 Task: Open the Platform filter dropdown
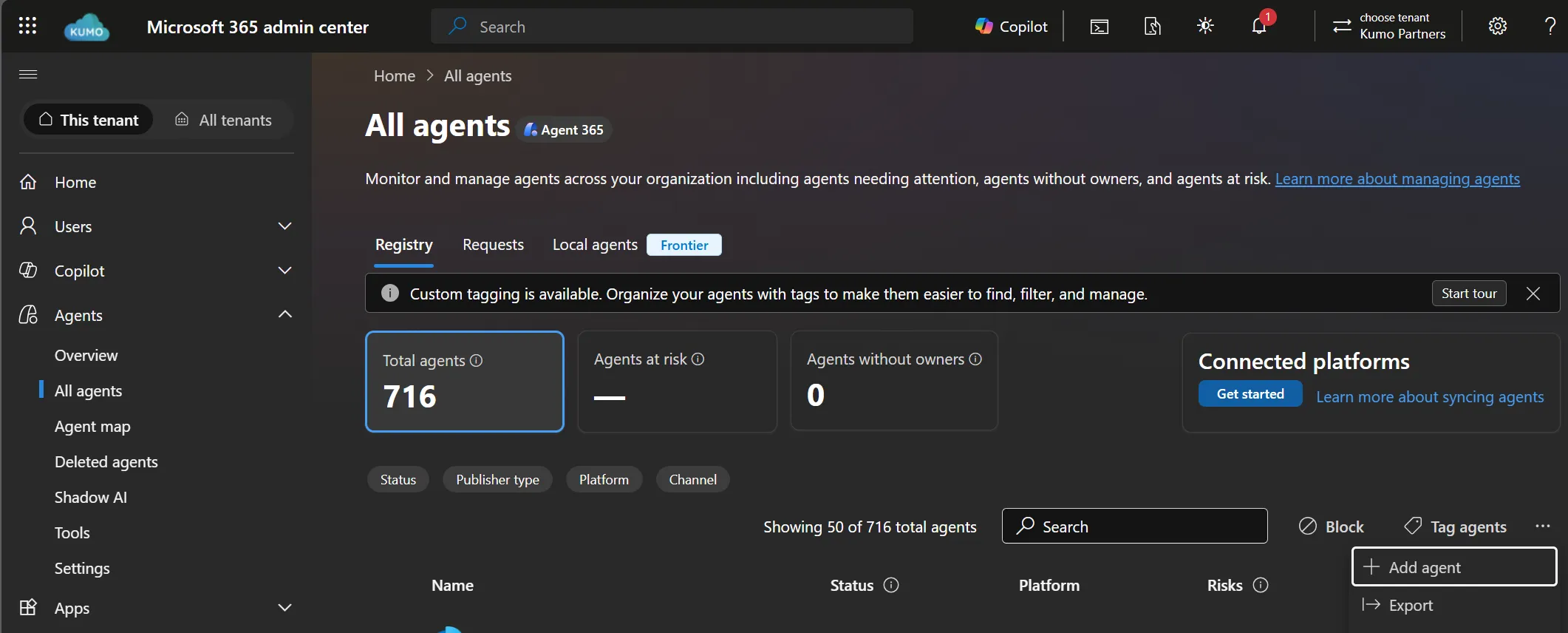pyautogui.click(x=604, y=479)
